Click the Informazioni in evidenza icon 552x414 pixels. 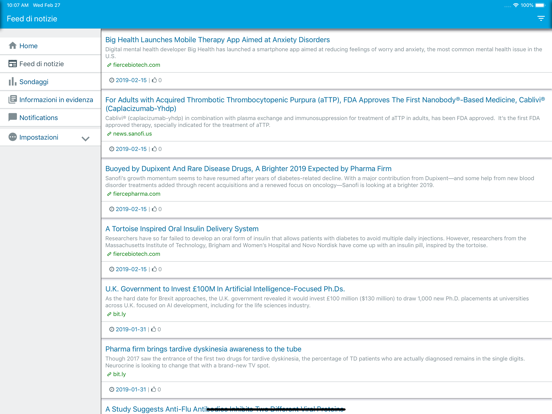tap(13, 100)
